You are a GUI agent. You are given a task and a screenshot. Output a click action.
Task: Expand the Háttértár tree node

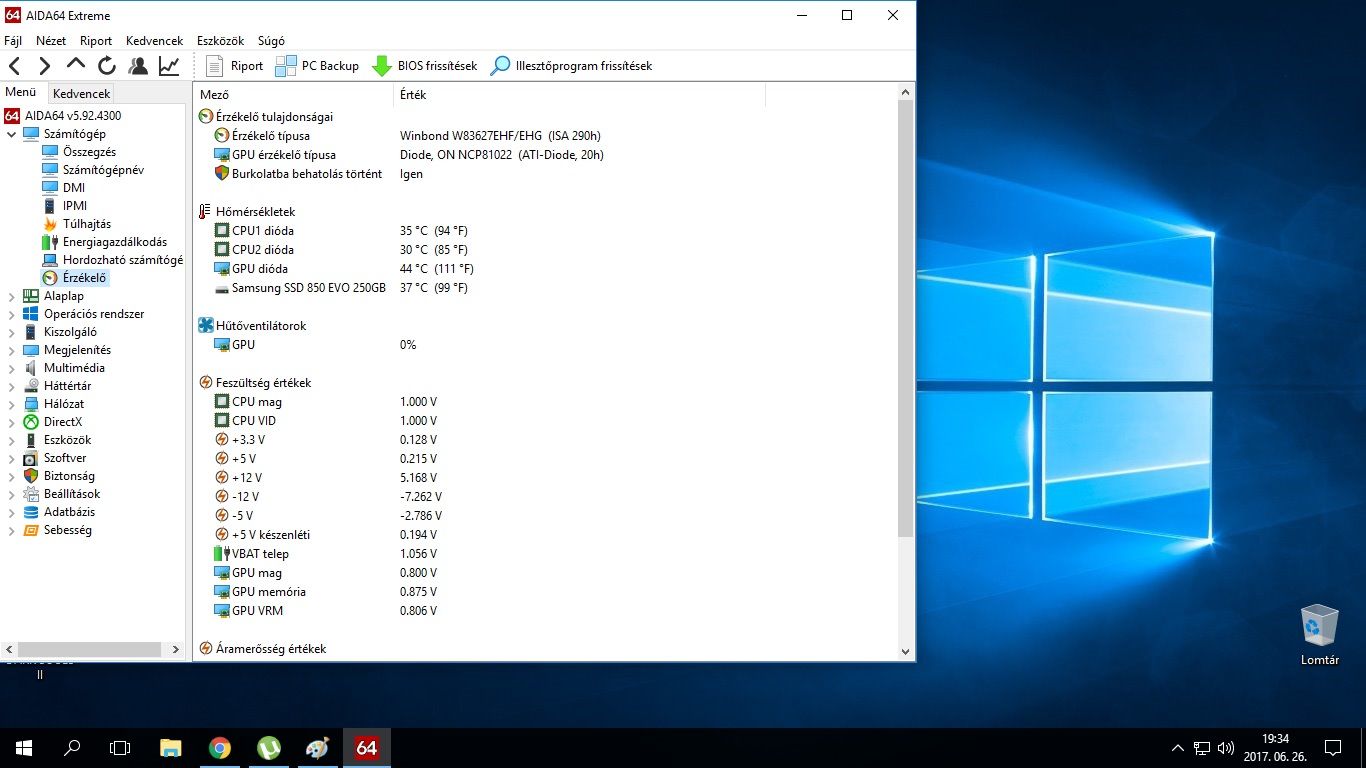12,386
